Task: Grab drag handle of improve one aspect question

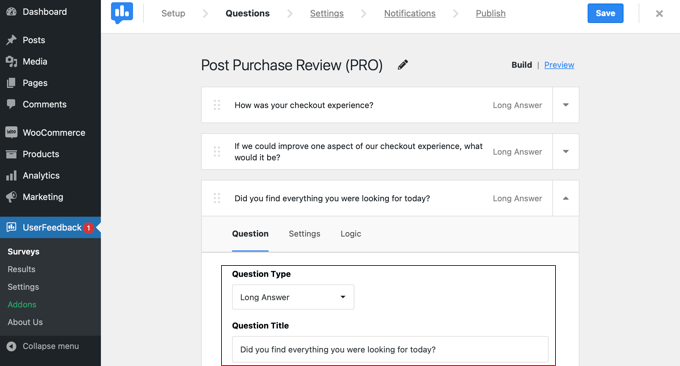Action: click(217, 152)
